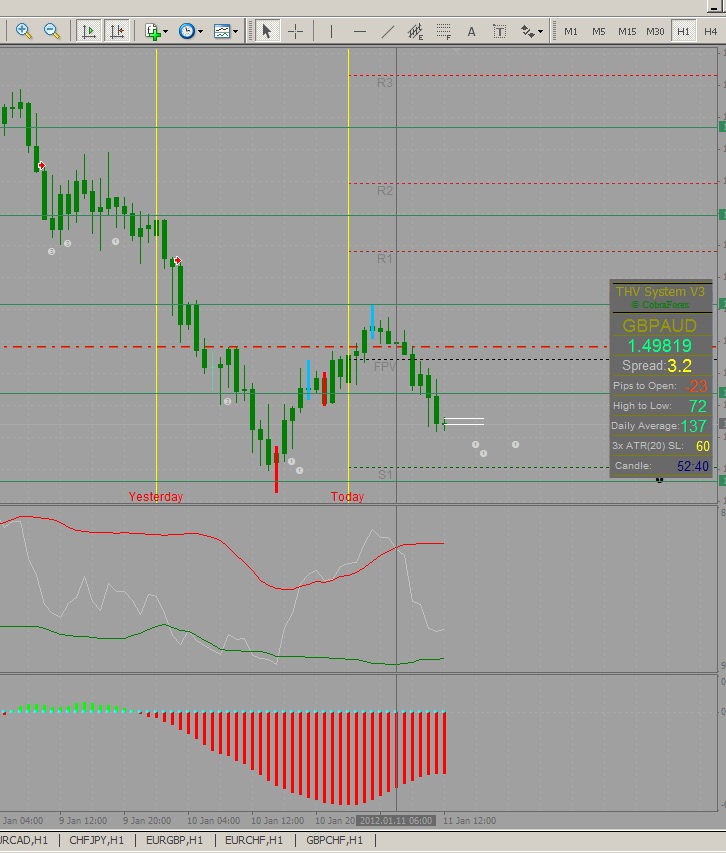Select the standard cursor tool
726x853 pixels.
click(x=266, y=31)
